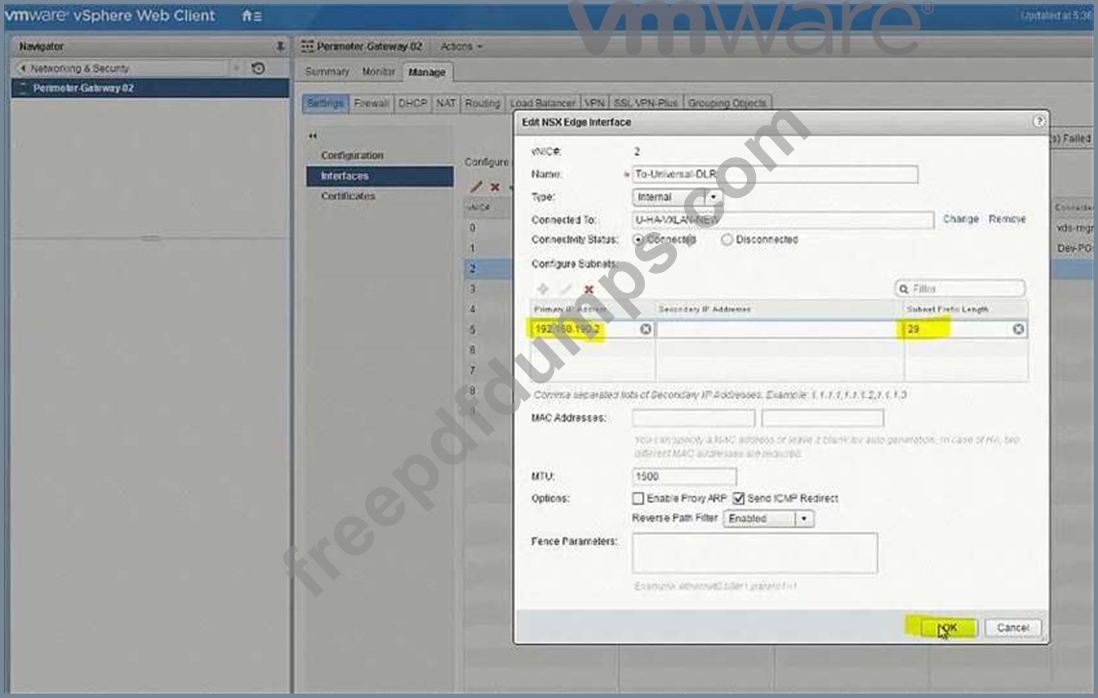This screenshot has height=698, width=1098.
Task: Click the MTU field showing 1500
Action: point(684,477)
